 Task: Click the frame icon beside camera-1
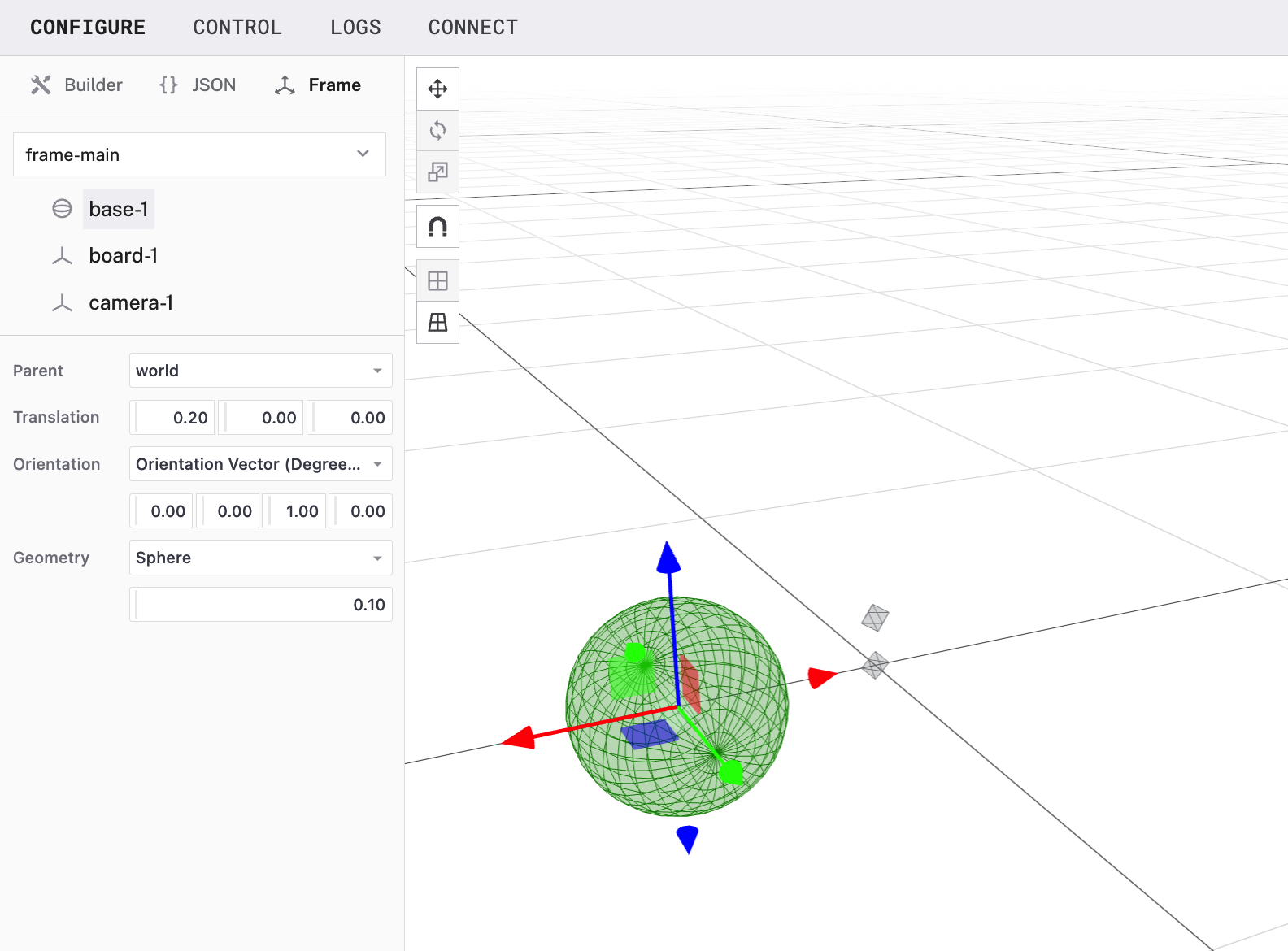point(62,303)
